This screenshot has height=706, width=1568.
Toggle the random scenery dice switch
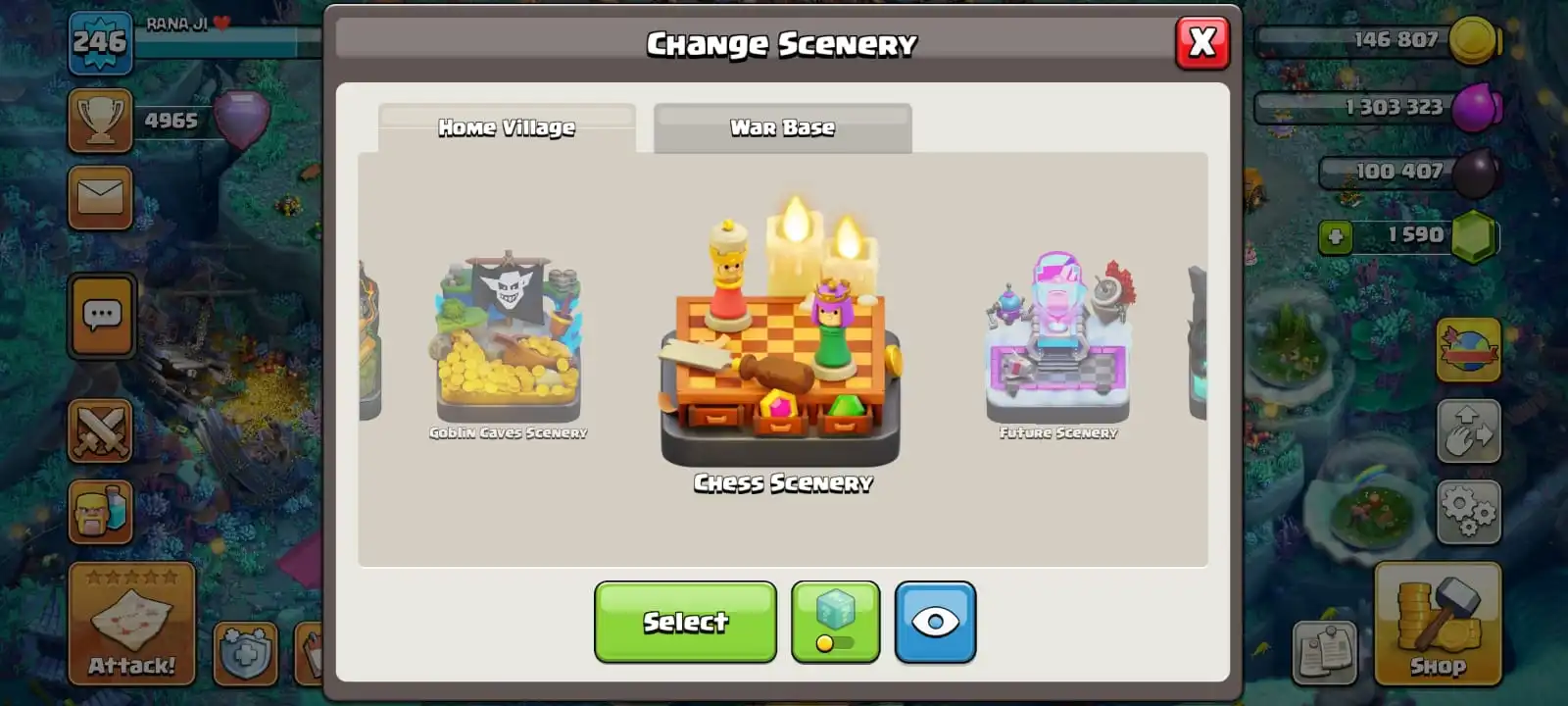[835, 622]
